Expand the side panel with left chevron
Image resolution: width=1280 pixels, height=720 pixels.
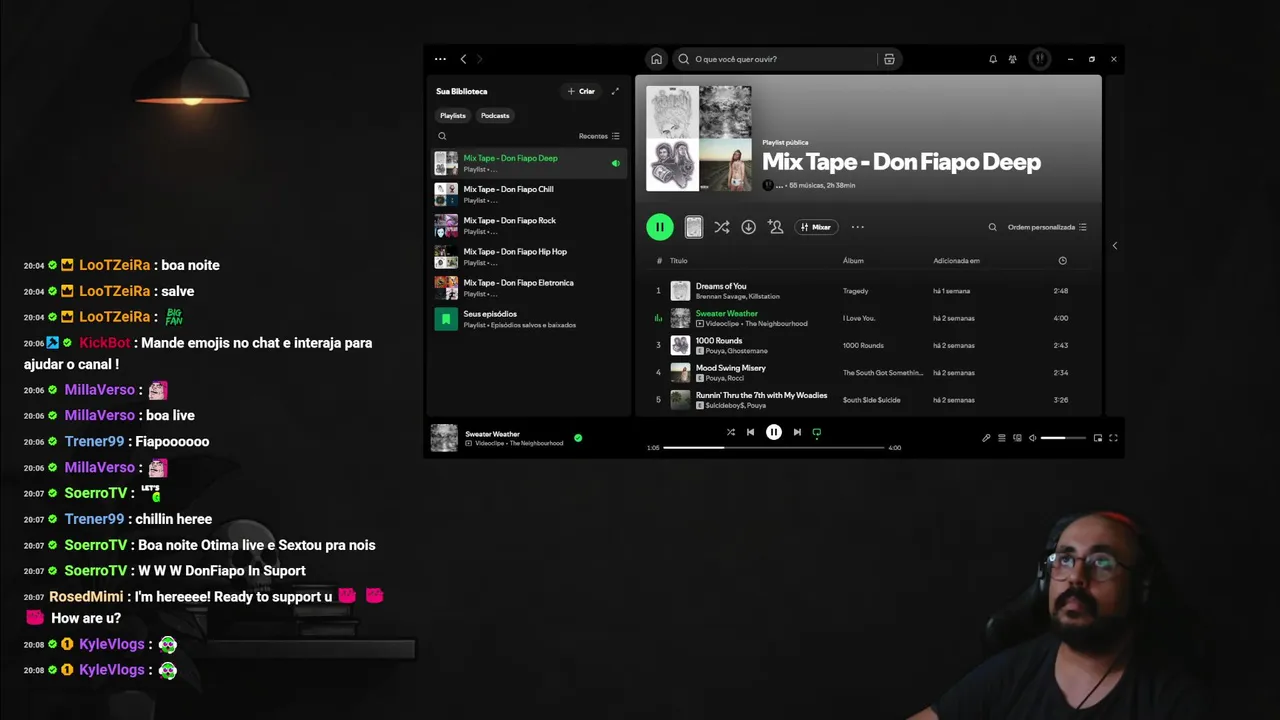coord(1114,246)
